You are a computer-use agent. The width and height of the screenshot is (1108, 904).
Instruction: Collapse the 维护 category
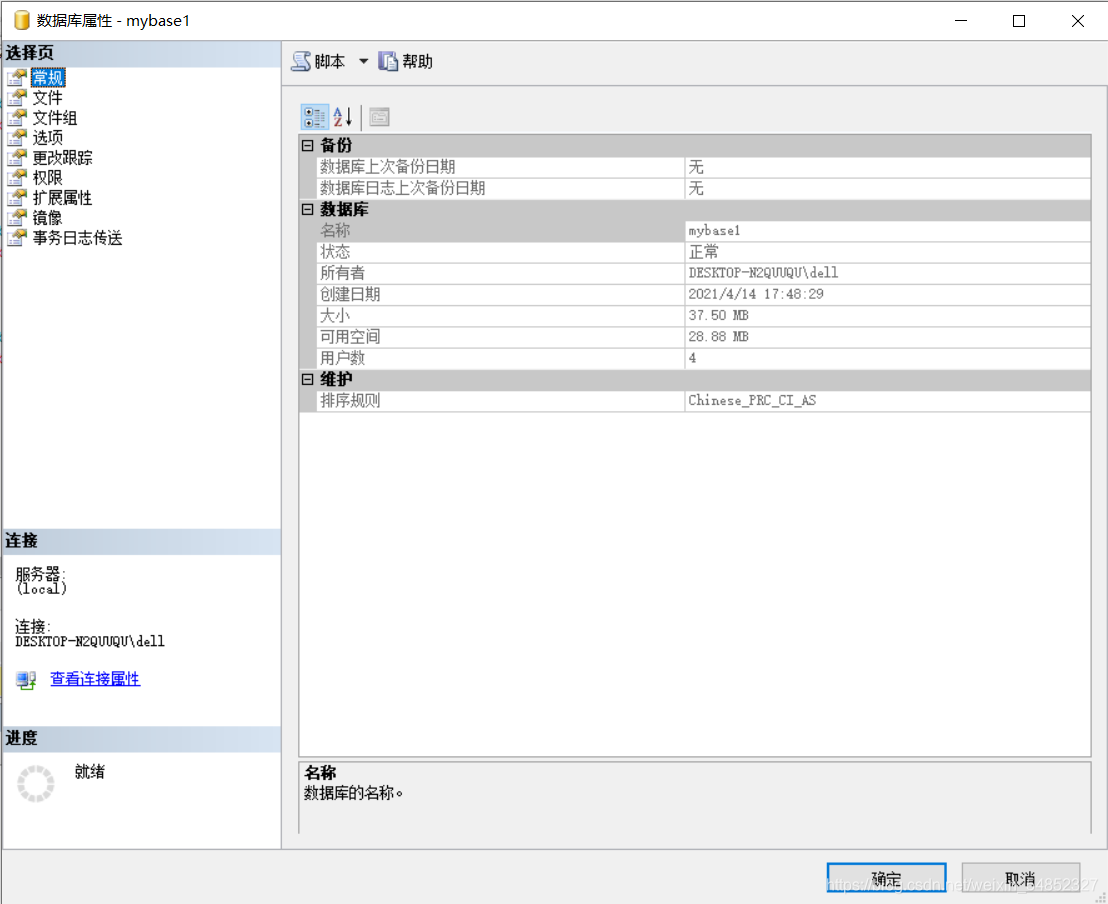(x=307, y=380)
